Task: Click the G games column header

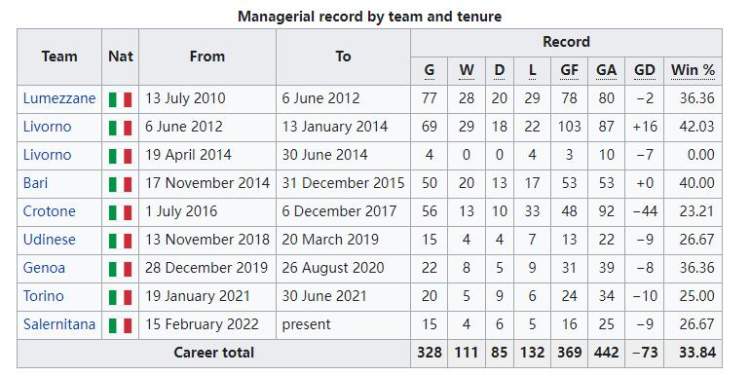Action: coord(429,70)
